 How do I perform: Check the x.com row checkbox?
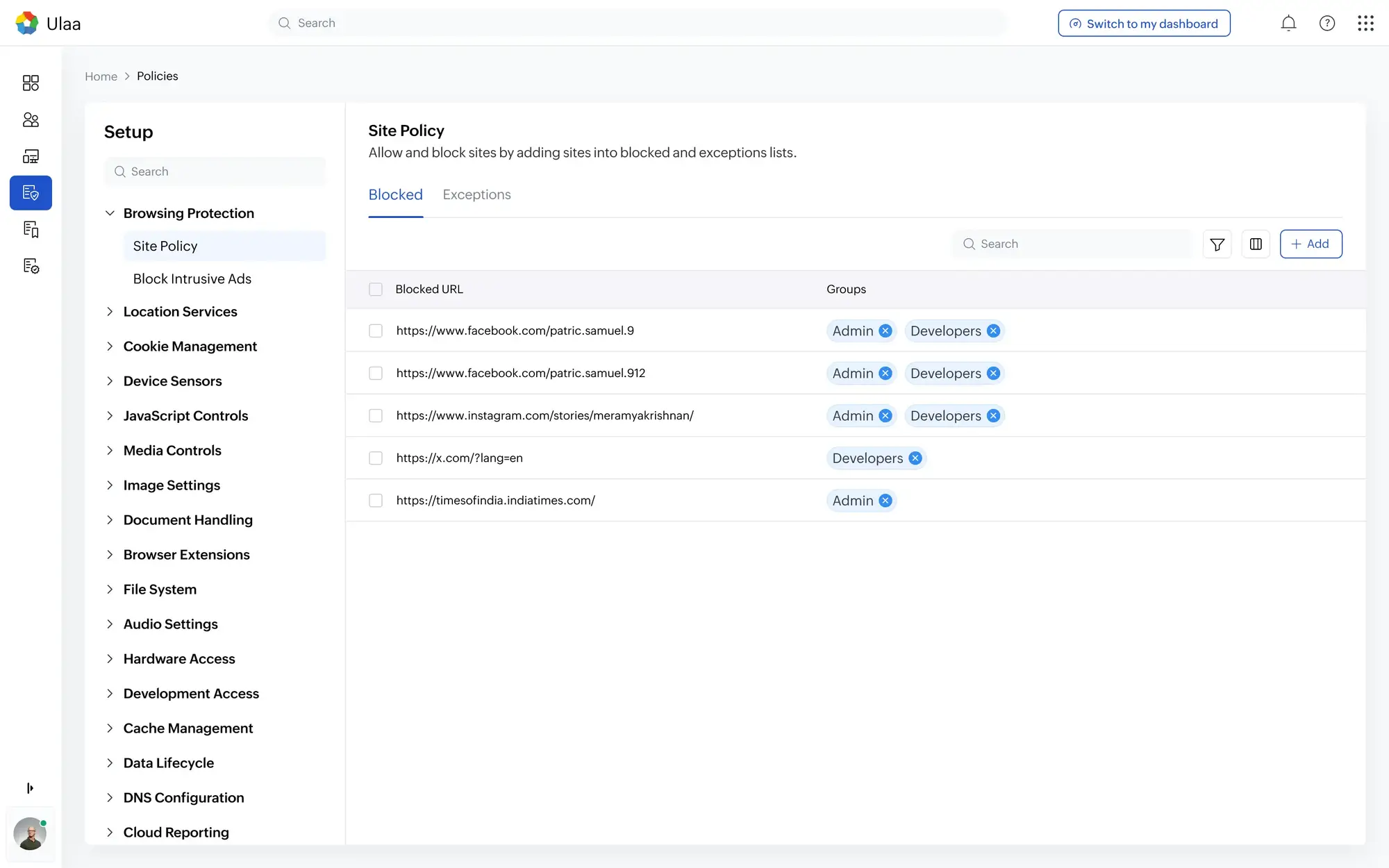point(376,458)
